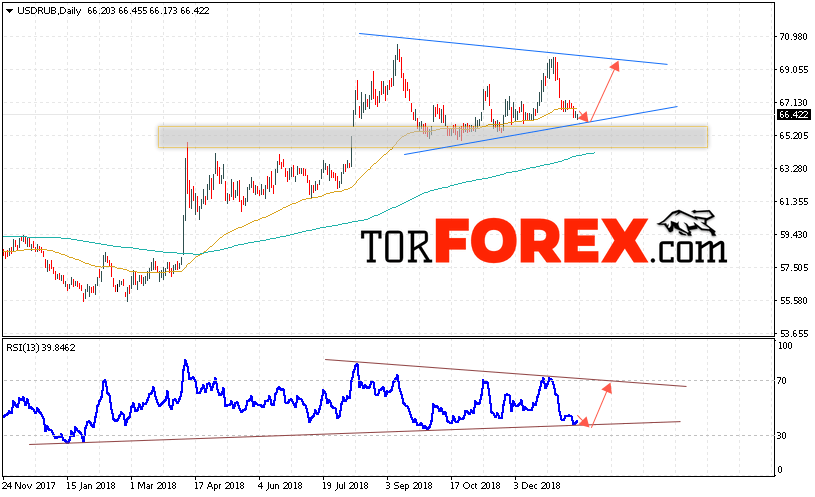Click the 17 Oct 2018 date label

point(475,486)
